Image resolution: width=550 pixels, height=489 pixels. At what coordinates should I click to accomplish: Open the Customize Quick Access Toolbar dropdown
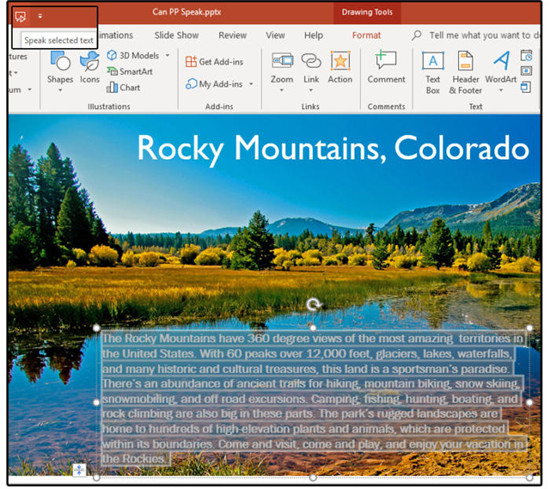click(40, 16)
